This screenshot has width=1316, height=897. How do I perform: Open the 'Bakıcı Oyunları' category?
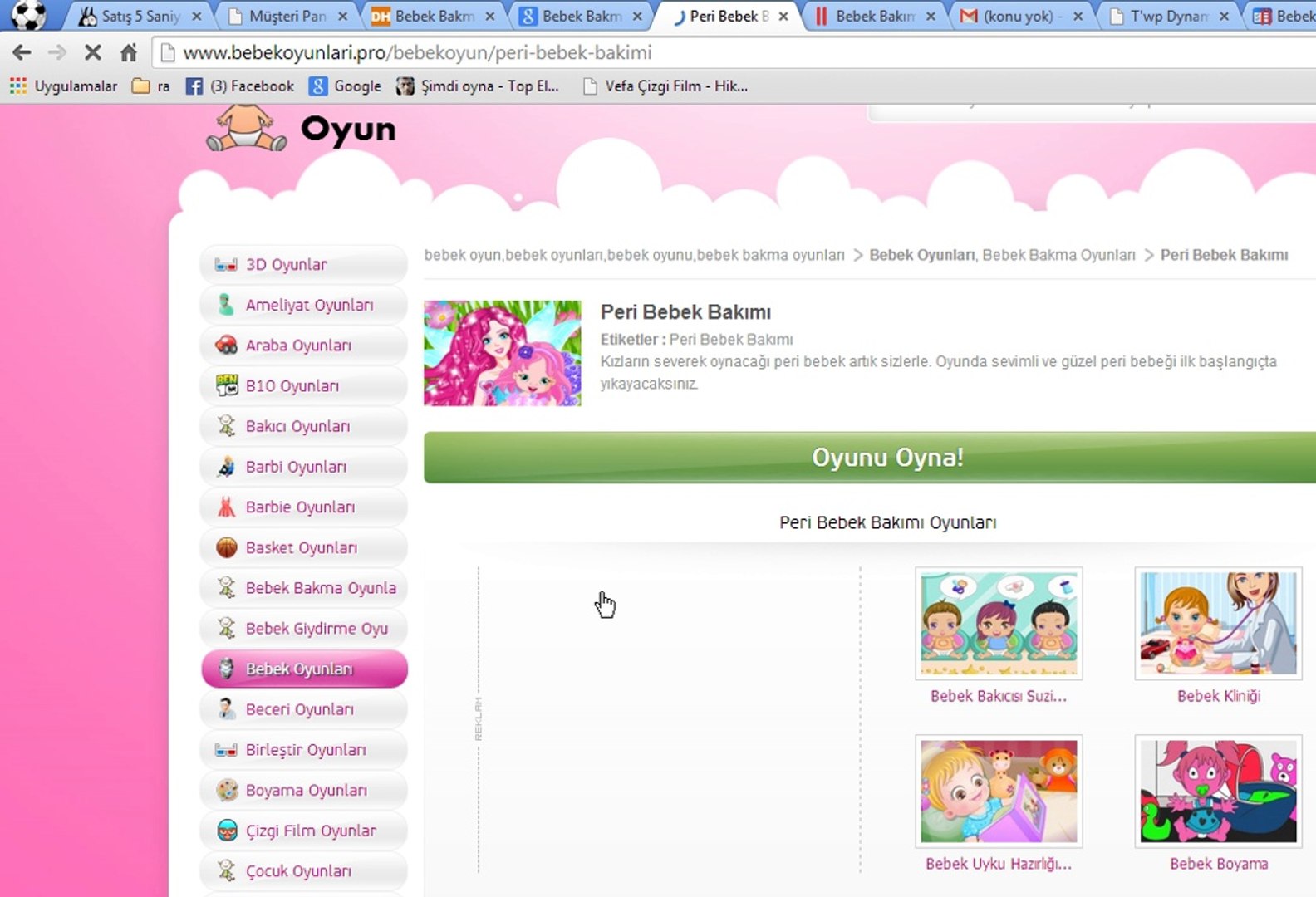pos(304,426)
